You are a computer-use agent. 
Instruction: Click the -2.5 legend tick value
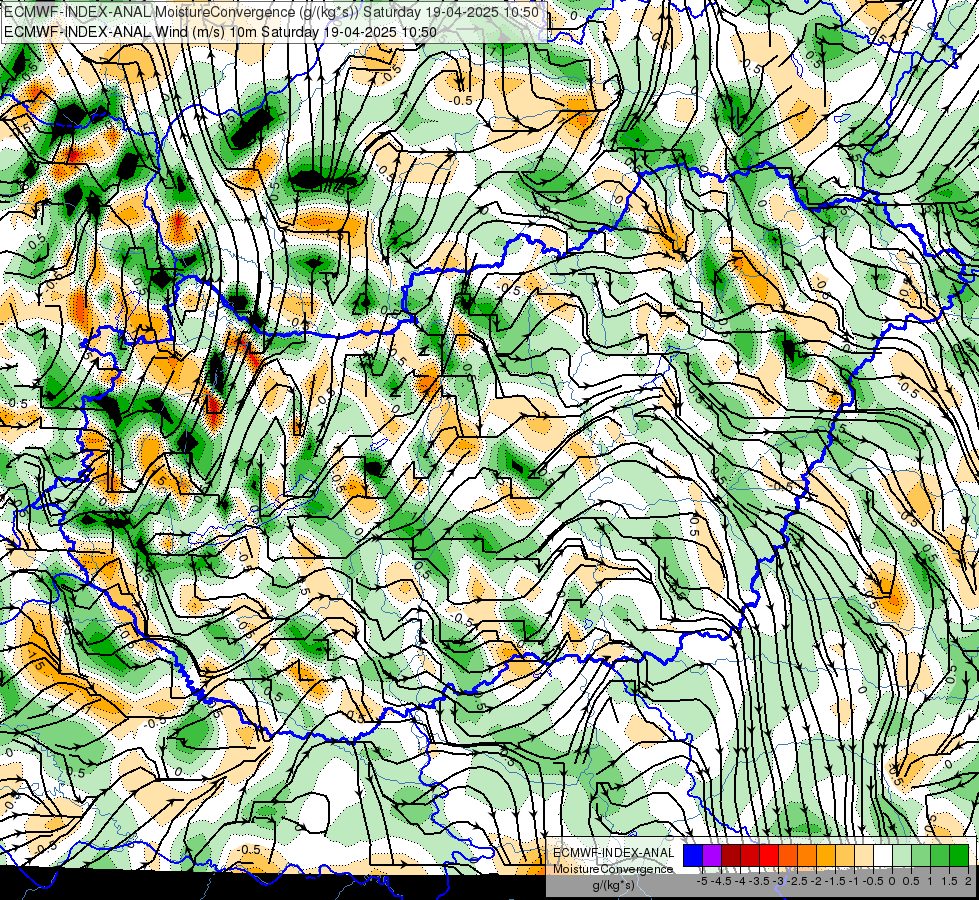click(797, 881)
